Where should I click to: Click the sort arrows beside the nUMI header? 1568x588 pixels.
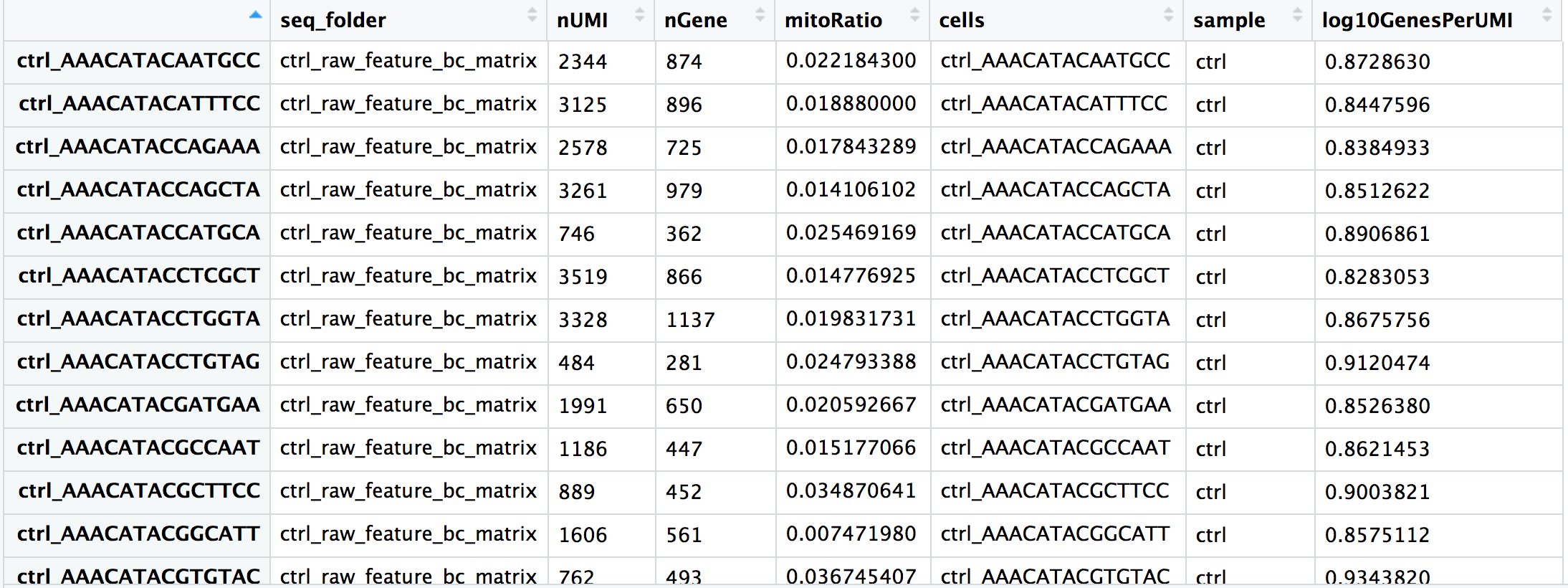coord(639,15)
